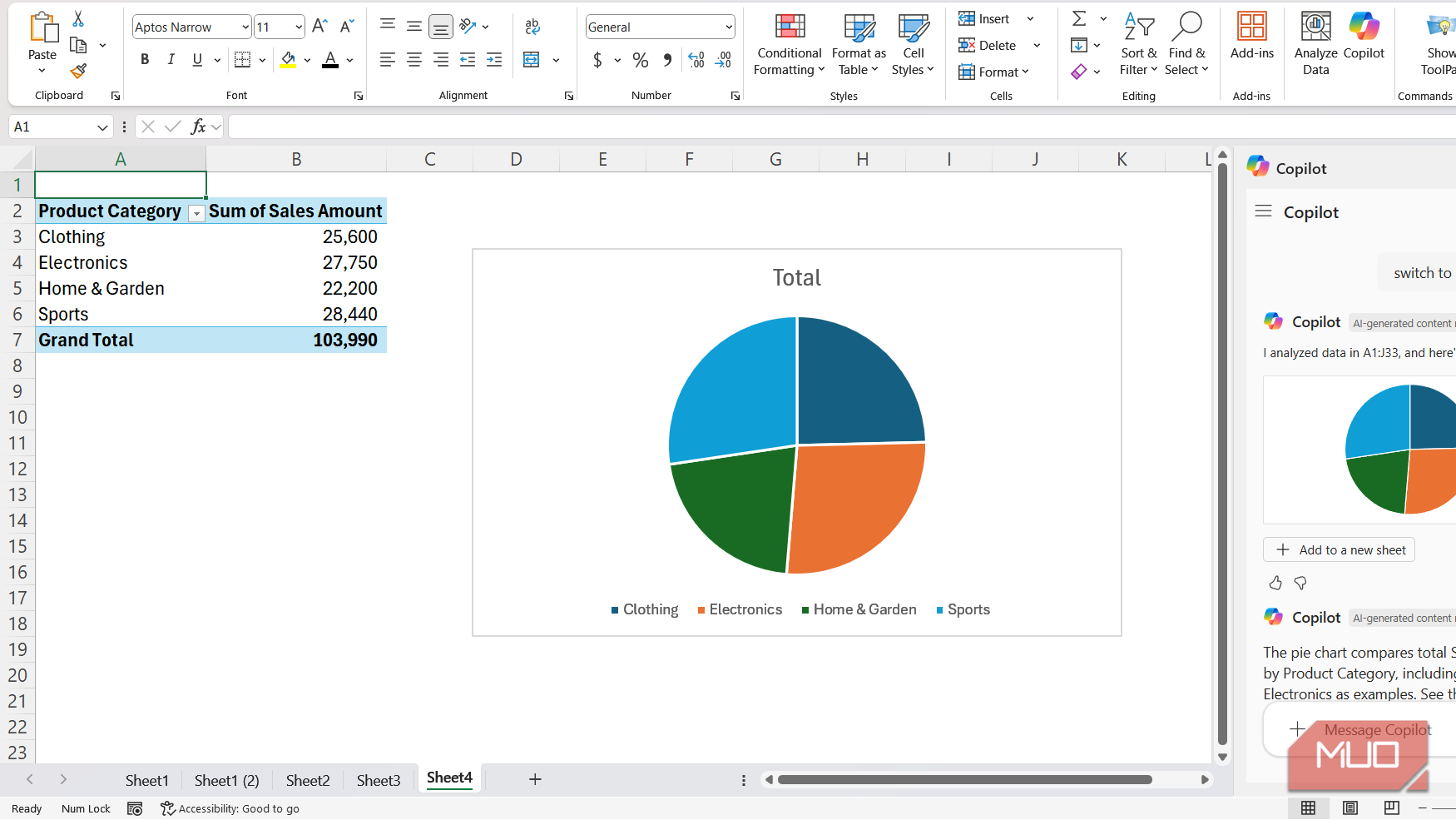1456x820 pixels.
Task: Switch to Sheet3 tab
Action: tap(379, 780)
